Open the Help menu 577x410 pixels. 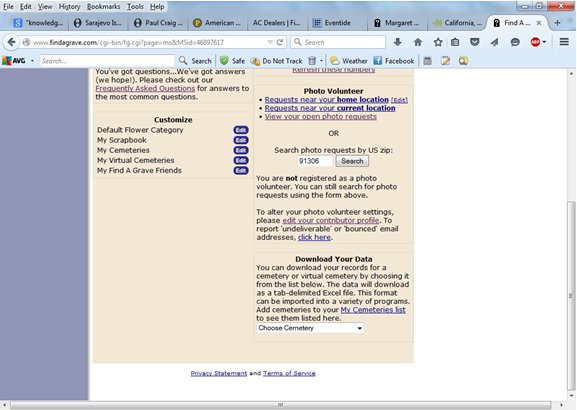click(x=157, y=7)
